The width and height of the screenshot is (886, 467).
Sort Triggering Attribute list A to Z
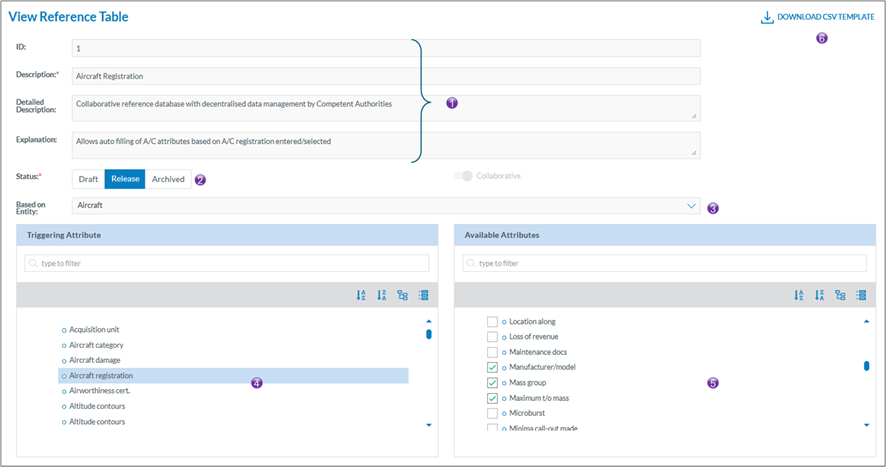click(x=361, y=295)
